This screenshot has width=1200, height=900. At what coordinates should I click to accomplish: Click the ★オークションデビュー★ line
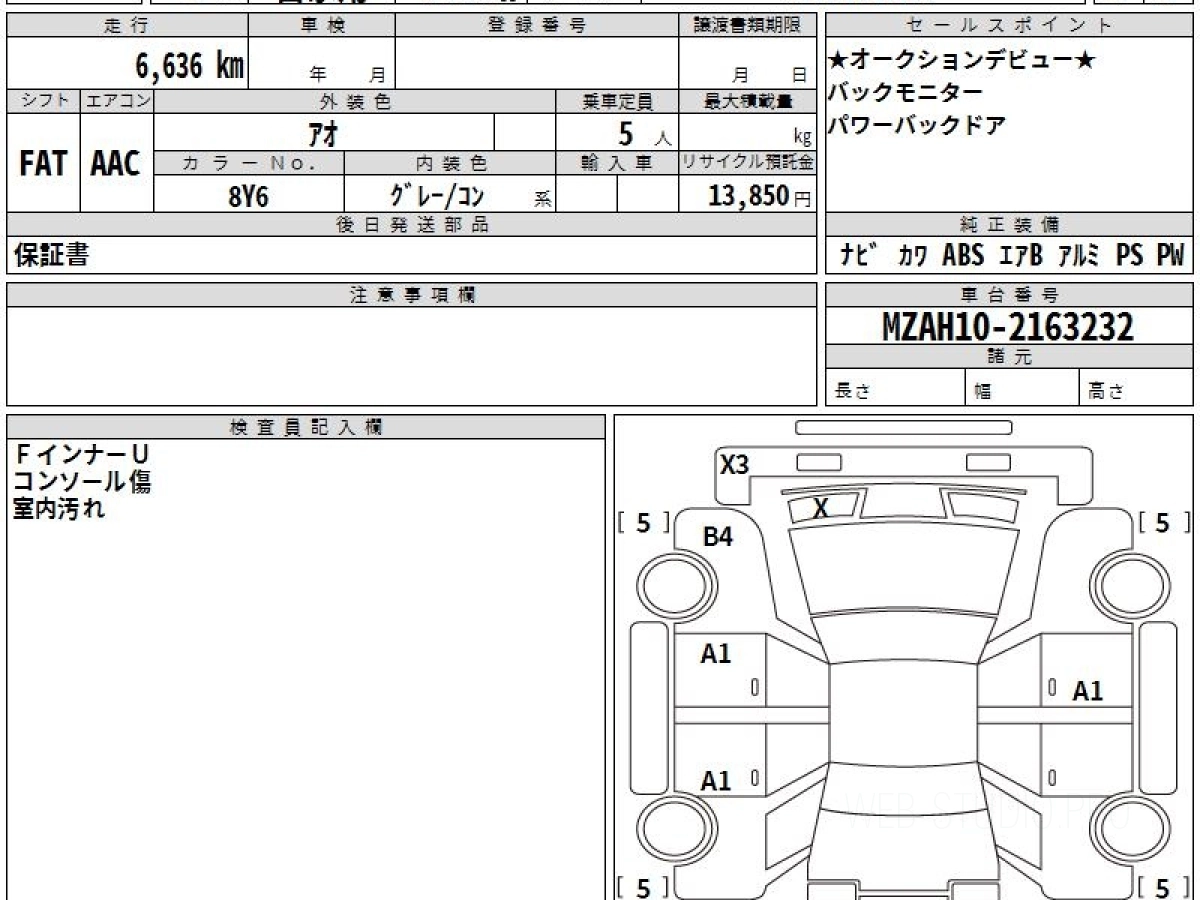[962, 60]
